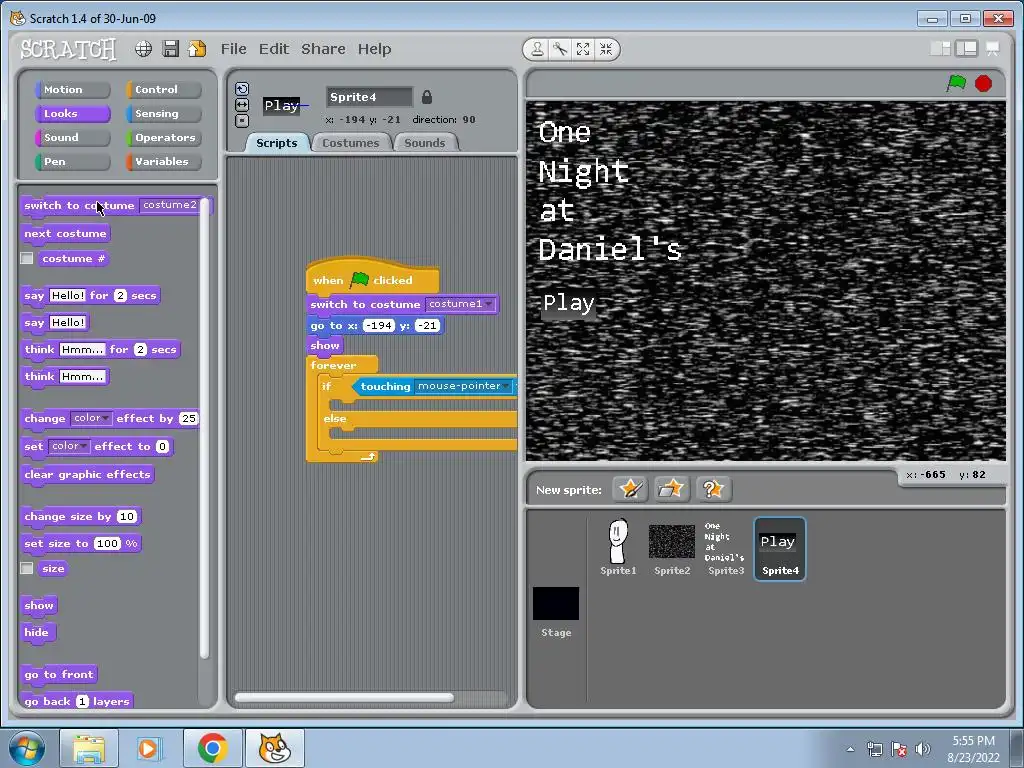Click the value 10 in change size block
The image size is (1024, 768).
pos(127,517)
